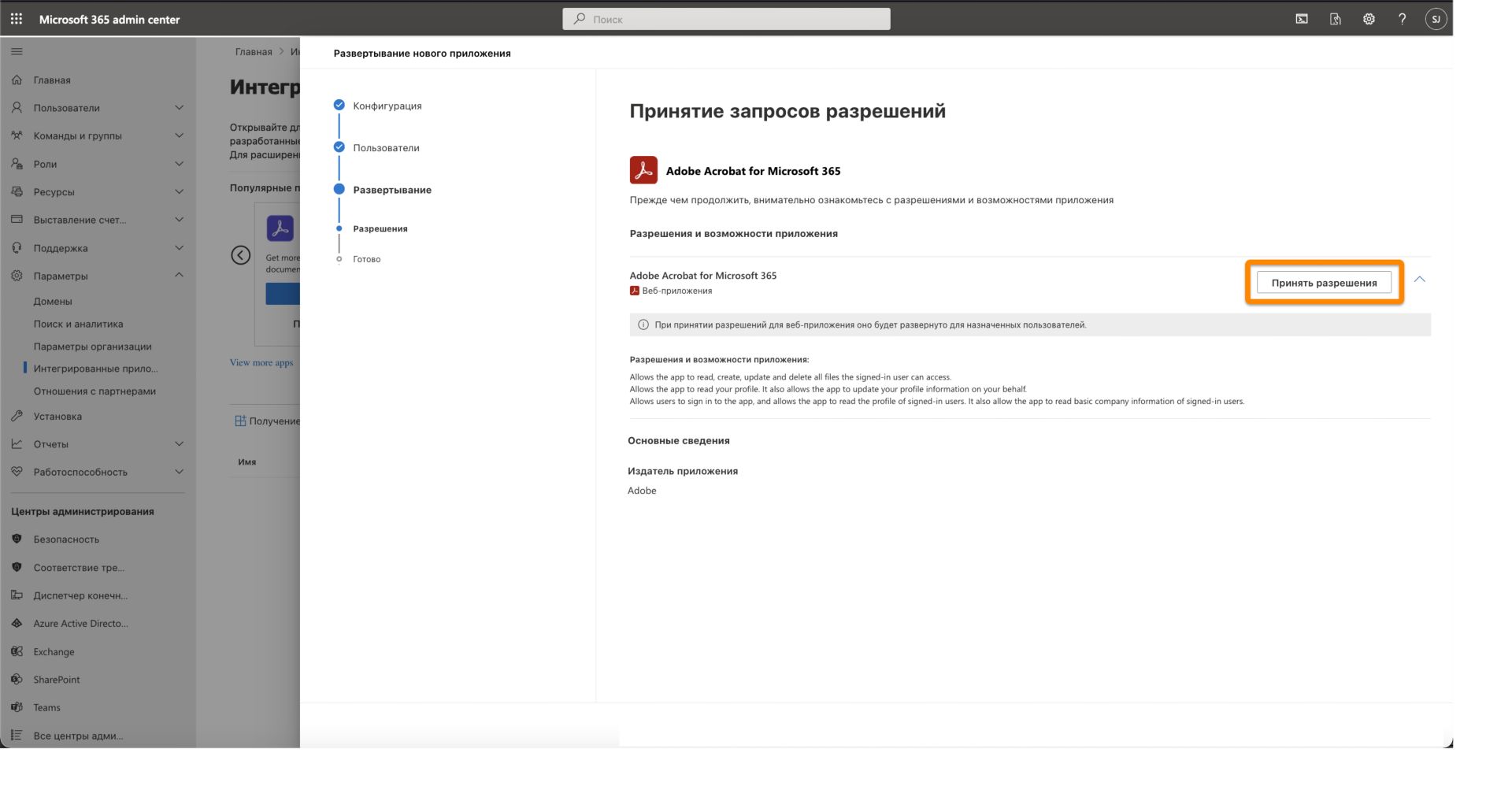This screenshot has width=1512, height=812.
Task: Open Домены under Параметры
Action: [x=53, y=301]
